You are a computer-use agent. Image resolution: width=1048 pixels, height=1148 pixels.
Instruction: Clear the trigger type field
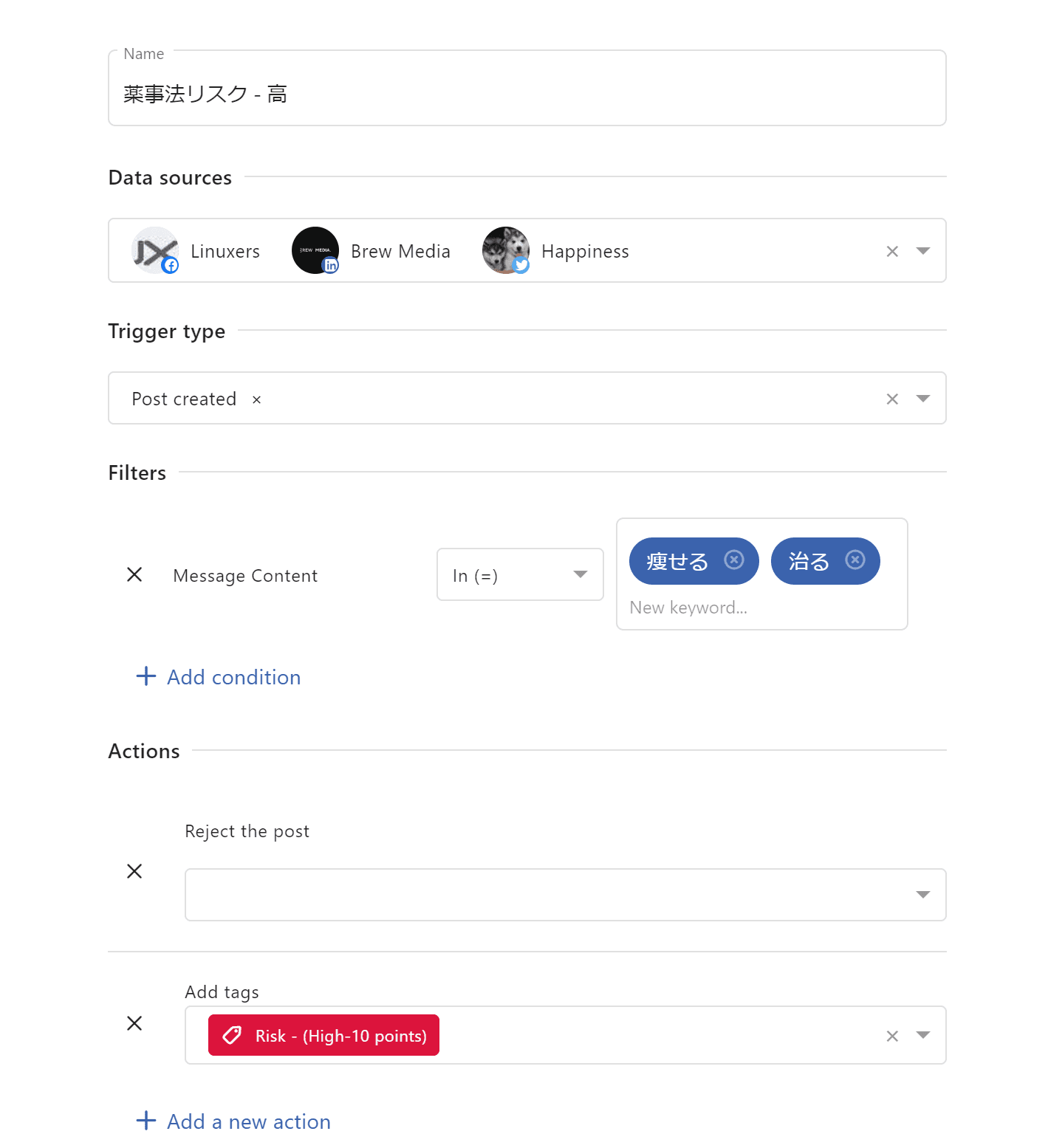pyautogui.click(x=892, y=399)
